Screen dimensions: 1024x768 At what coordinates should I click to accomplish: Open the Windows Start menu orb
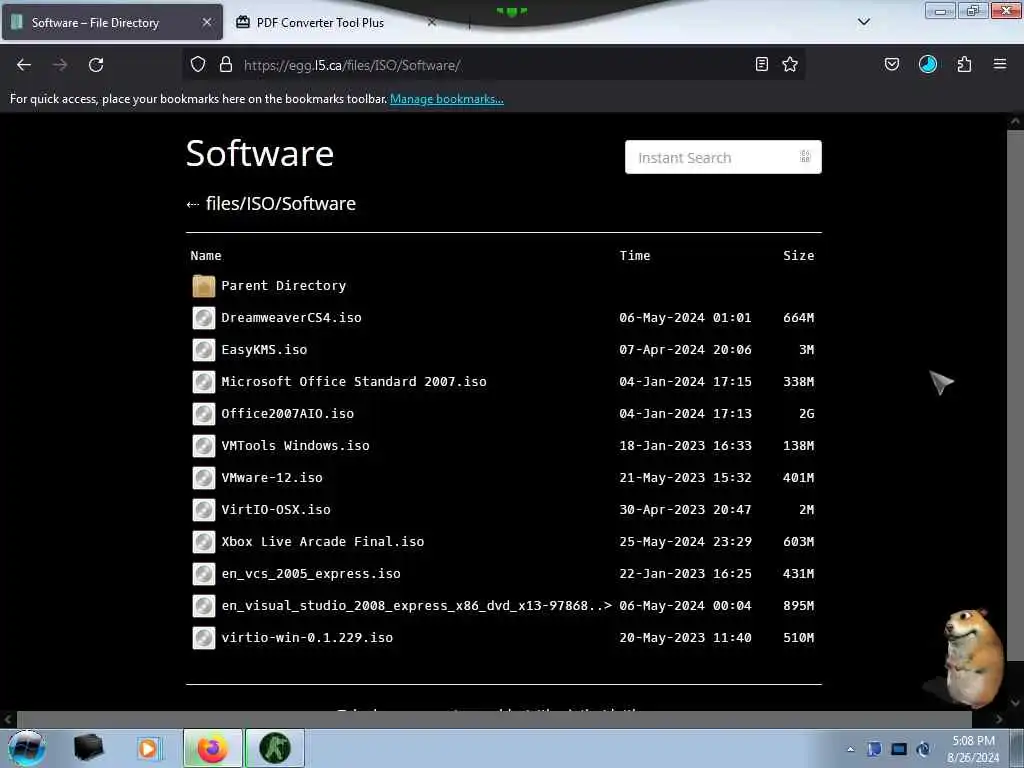click(27, 748)
